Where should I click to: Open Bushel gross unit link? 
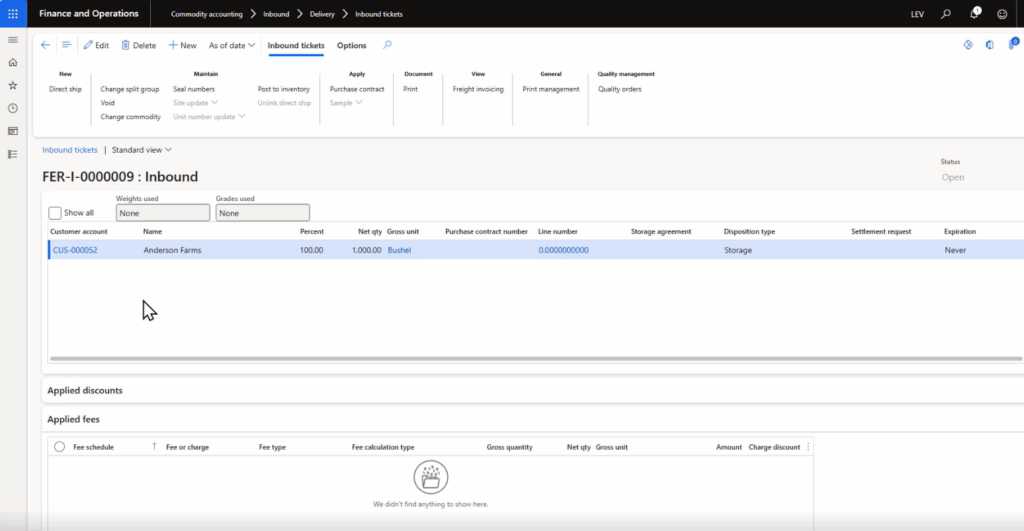[399, 250]
